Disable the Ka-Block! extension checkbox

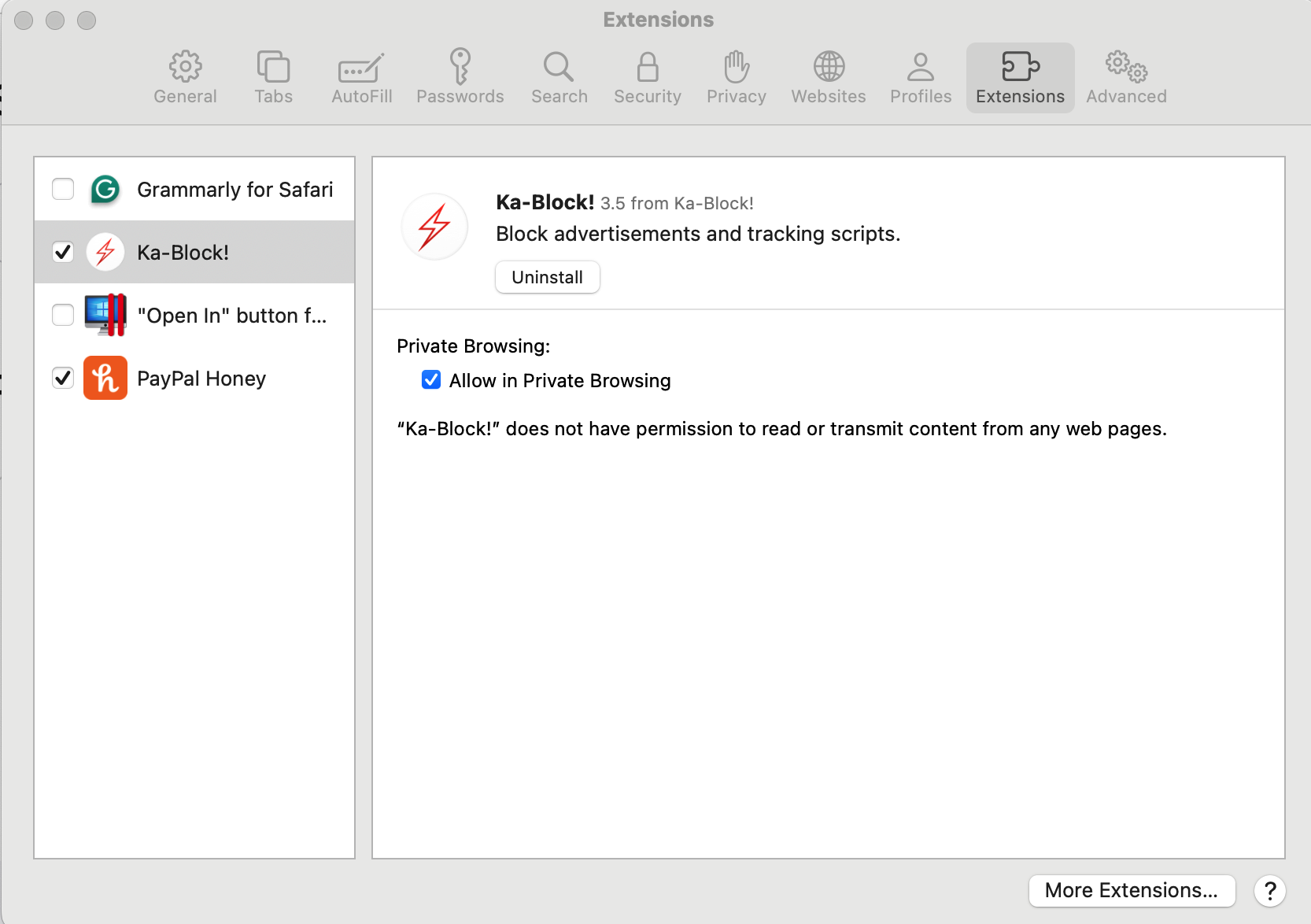(x=63, y=252)
